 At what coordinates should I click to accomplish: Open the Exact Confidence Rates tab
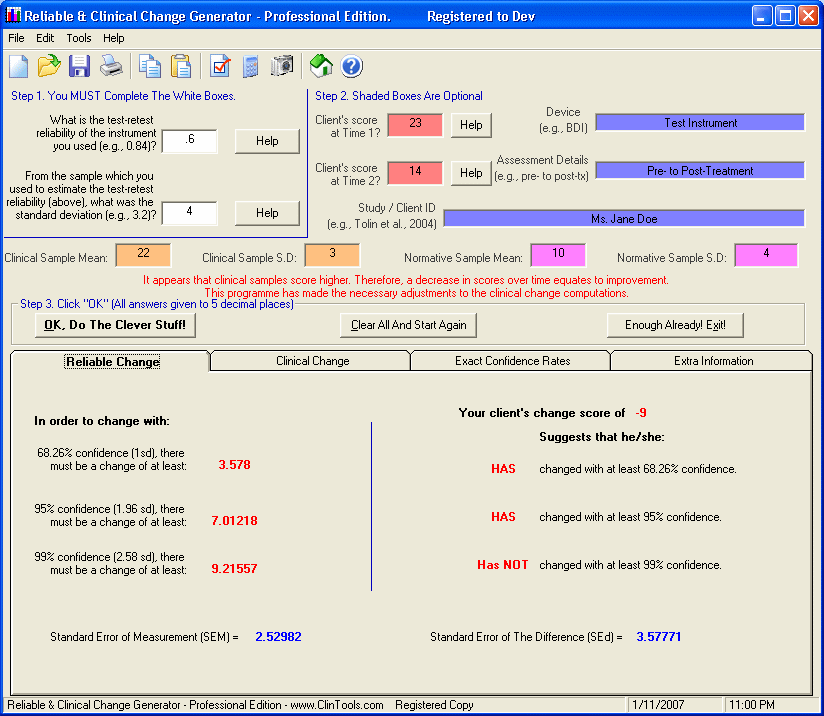511,361
